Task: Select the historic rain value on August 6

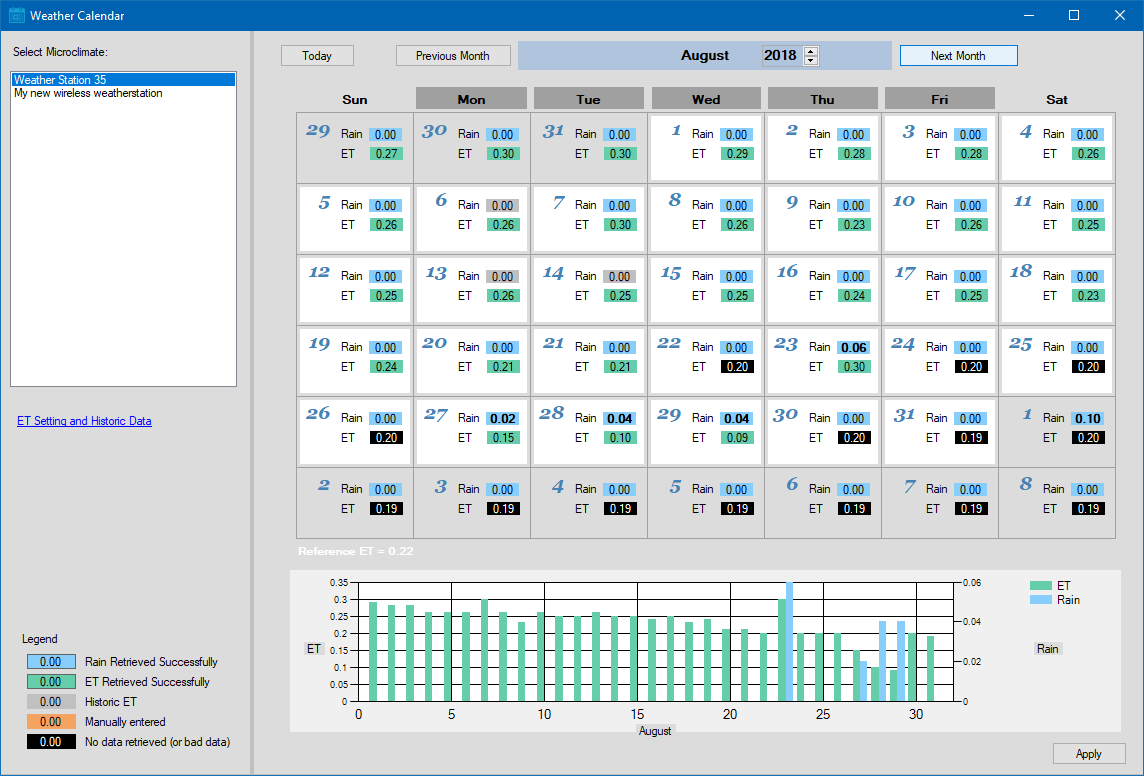Action: tap(503, 206)
